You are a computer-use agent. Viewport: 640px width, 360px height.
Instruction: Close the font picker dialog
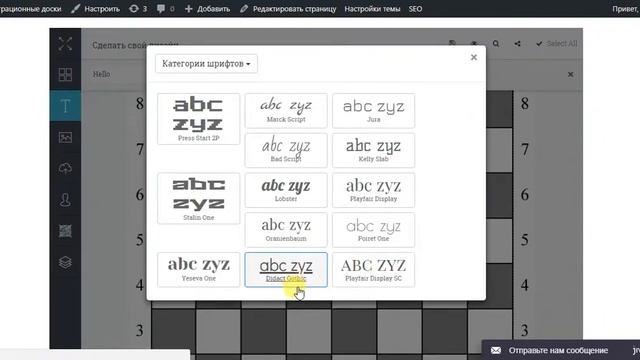coord(473,57)
